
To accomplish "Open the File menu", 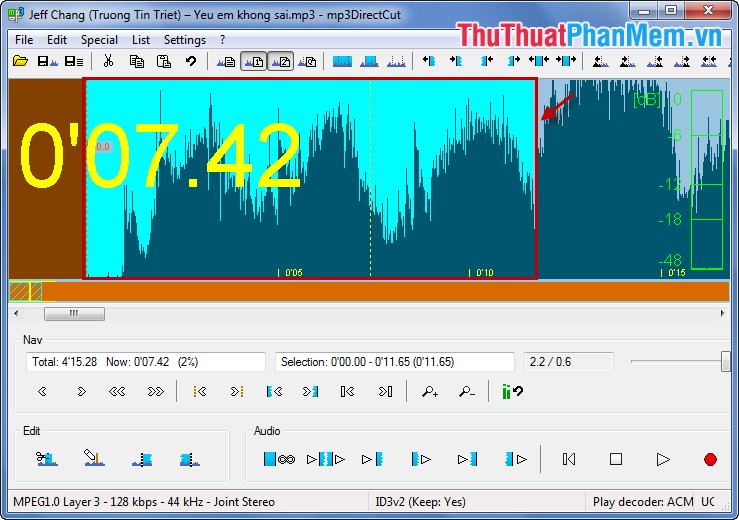I will click(24, 40).
